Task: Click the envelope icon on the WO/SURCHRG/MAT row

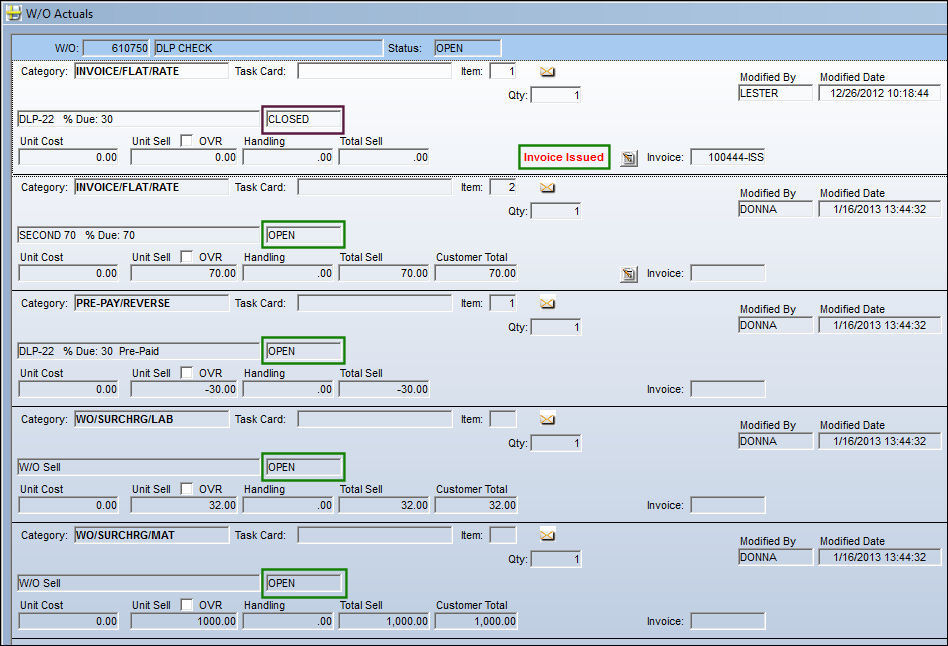Action: [x=547, y=536]
